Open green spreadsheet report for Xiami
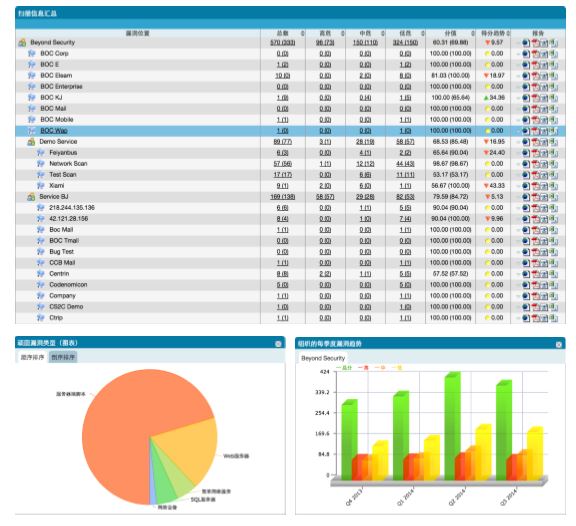This screenshot has width=576, height=526. coord(554,186)
